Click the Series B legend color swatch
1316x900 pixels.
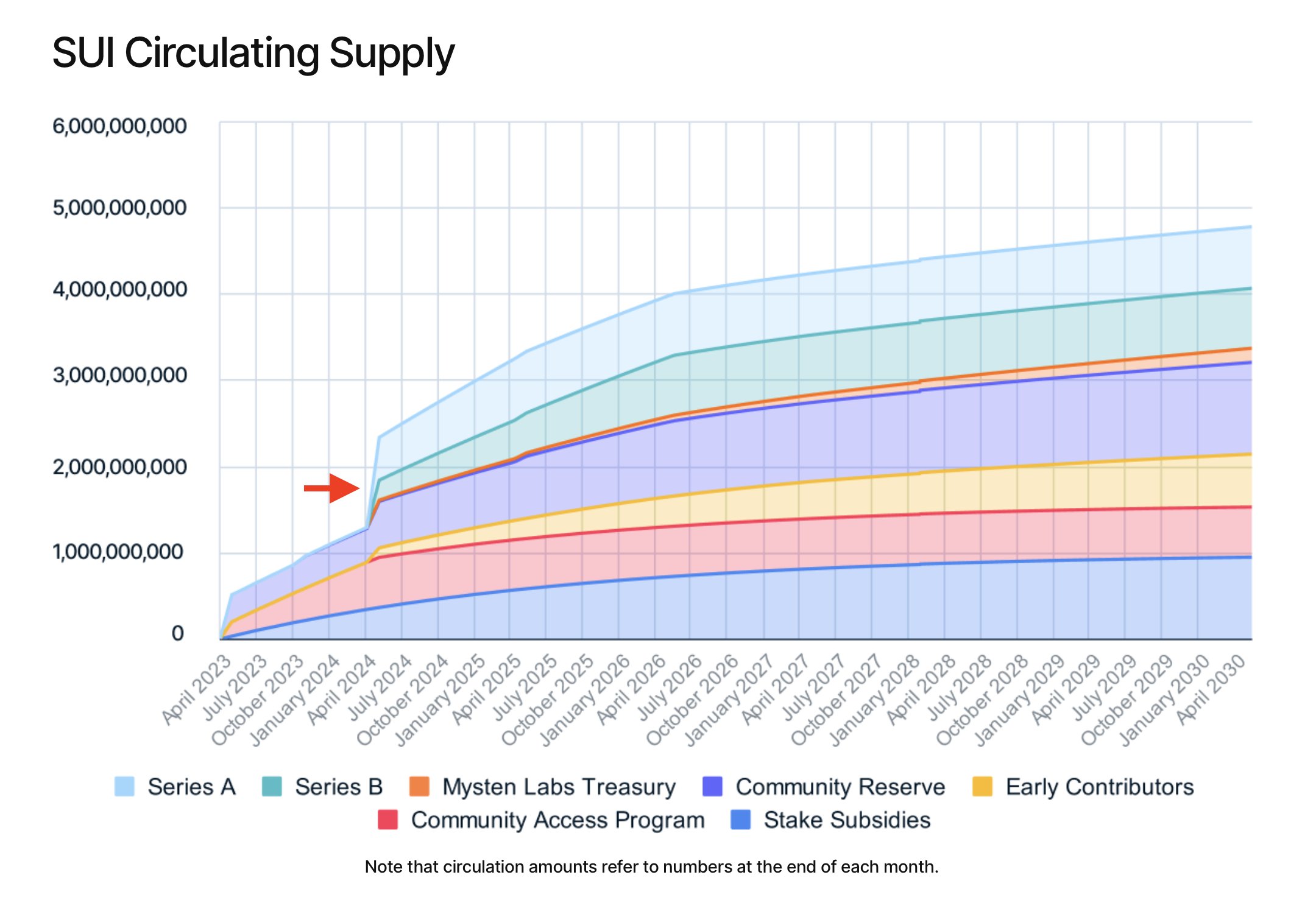click(272, 786)
